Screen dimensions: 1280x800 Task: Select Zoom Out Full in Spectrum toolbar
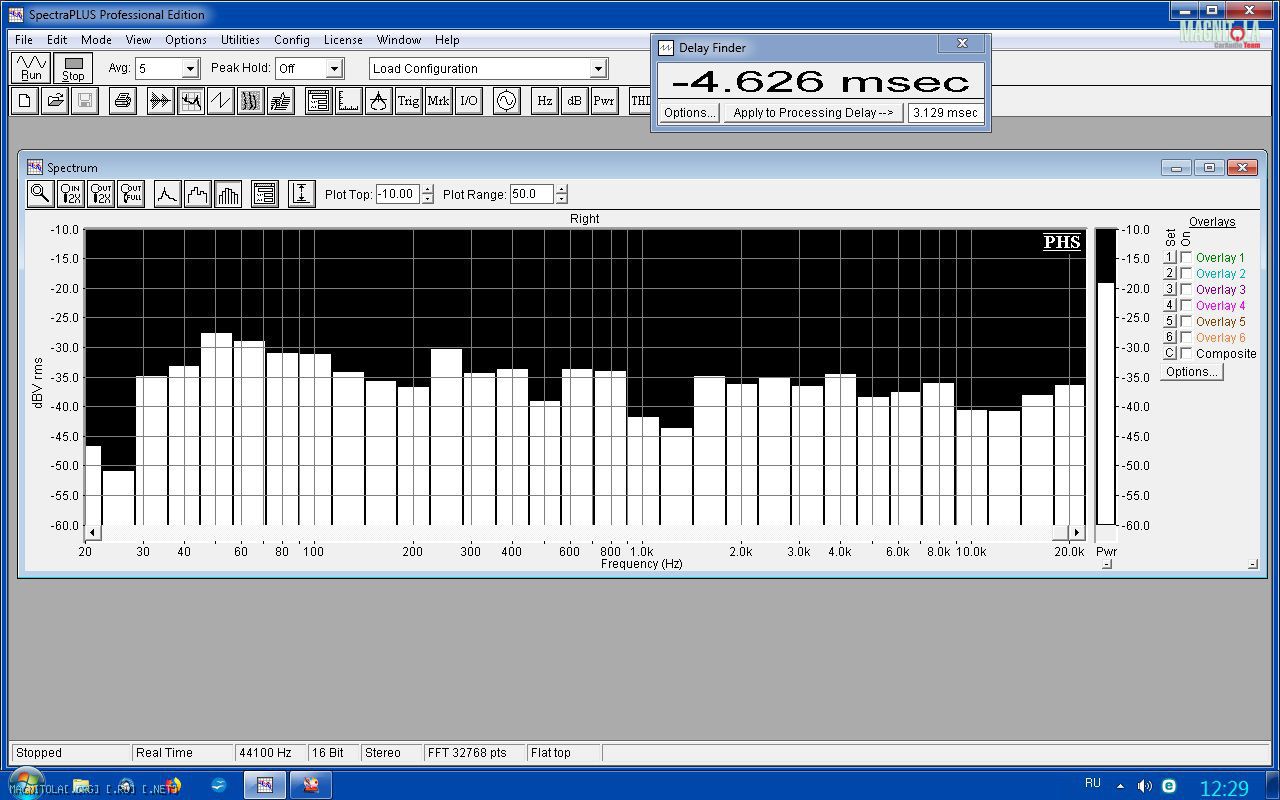point(131,194)
